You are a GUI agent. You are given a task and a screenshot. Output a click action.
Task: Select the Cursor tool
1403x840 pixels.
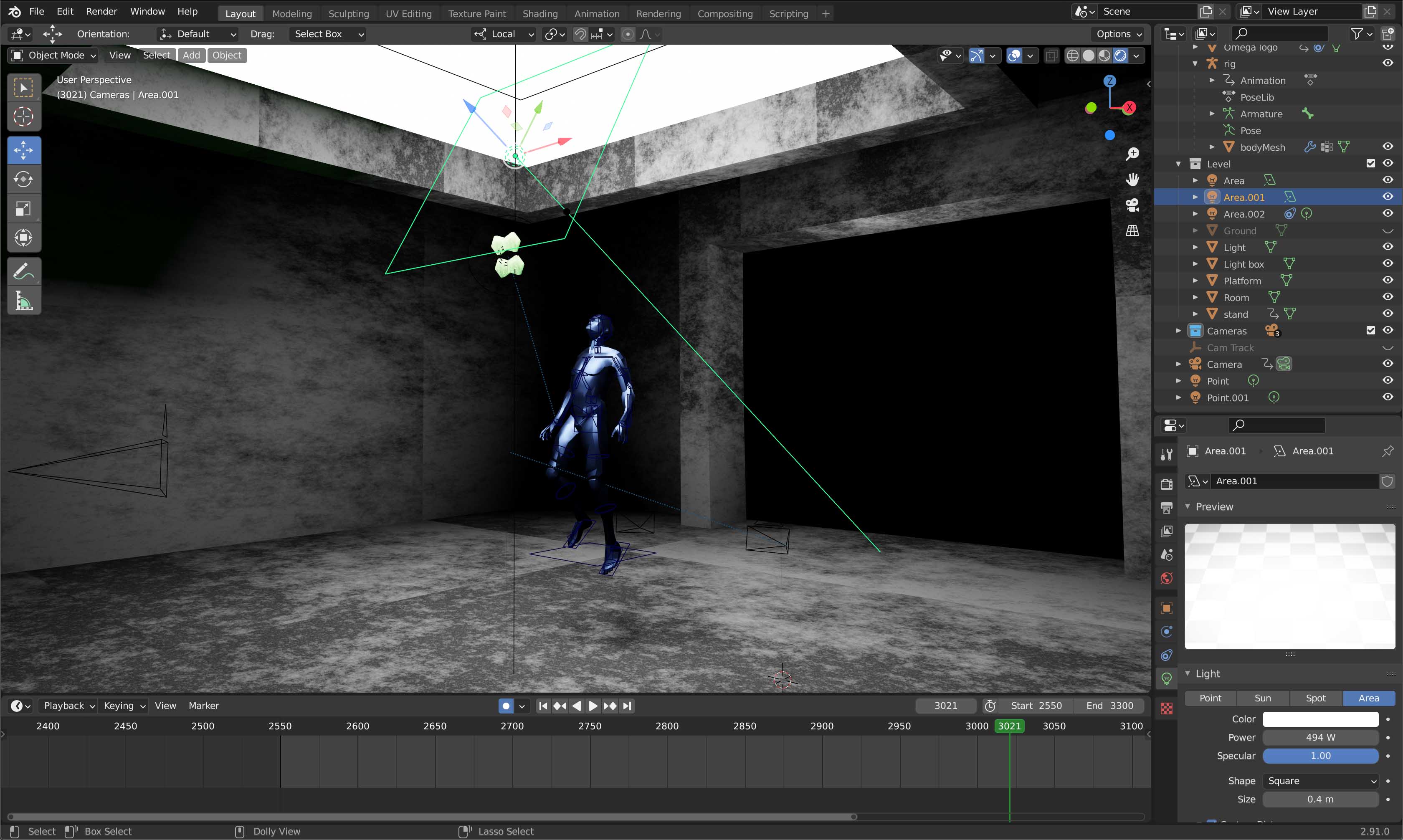[x=23, y=116]
